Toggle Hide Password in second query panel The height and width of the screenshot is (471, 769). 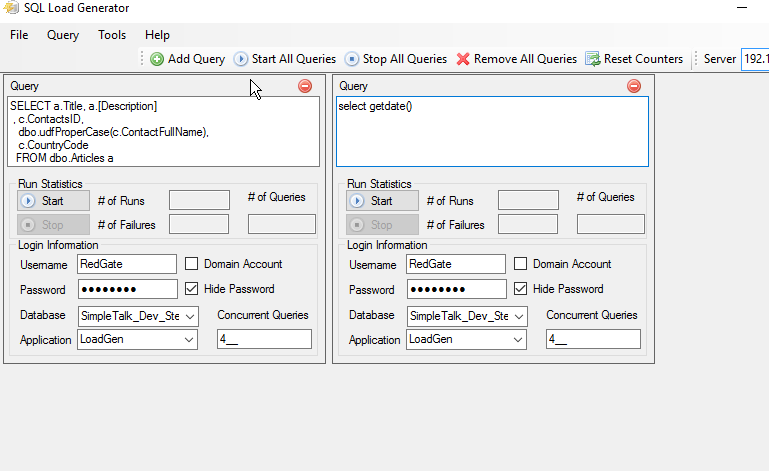click(x=520, y=288)
